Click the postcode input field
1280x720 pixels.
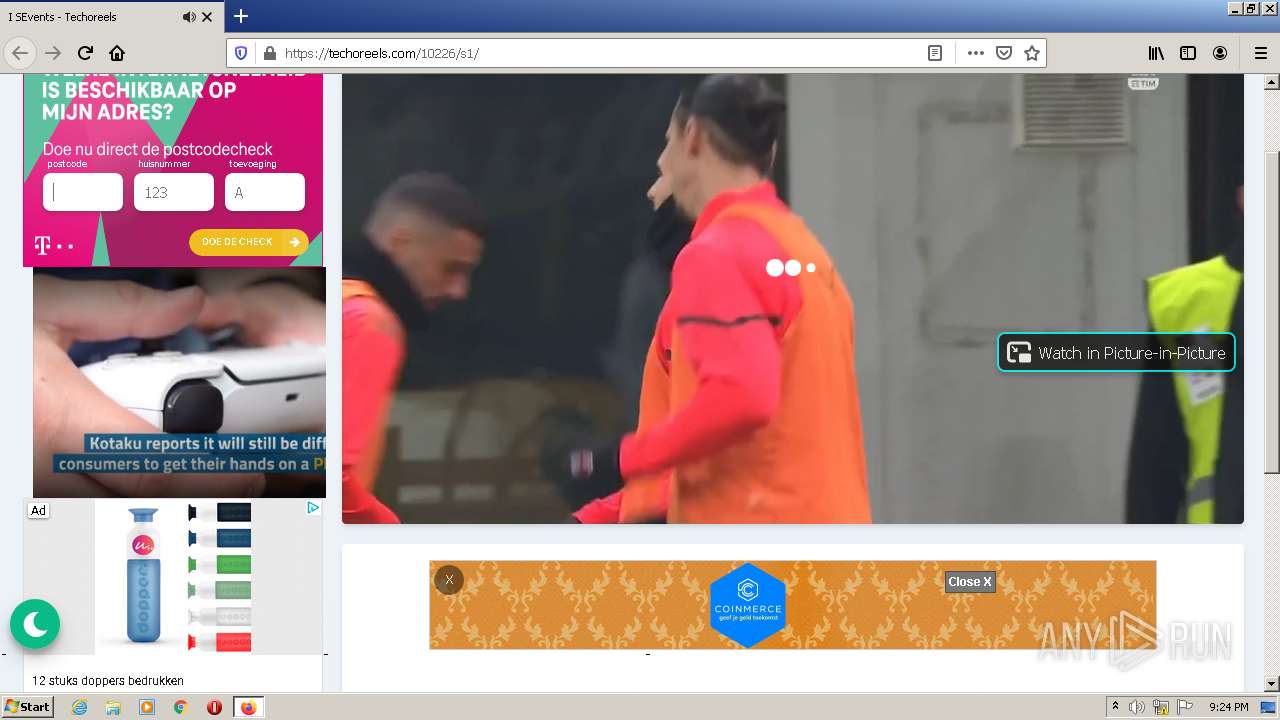point(83,192)
